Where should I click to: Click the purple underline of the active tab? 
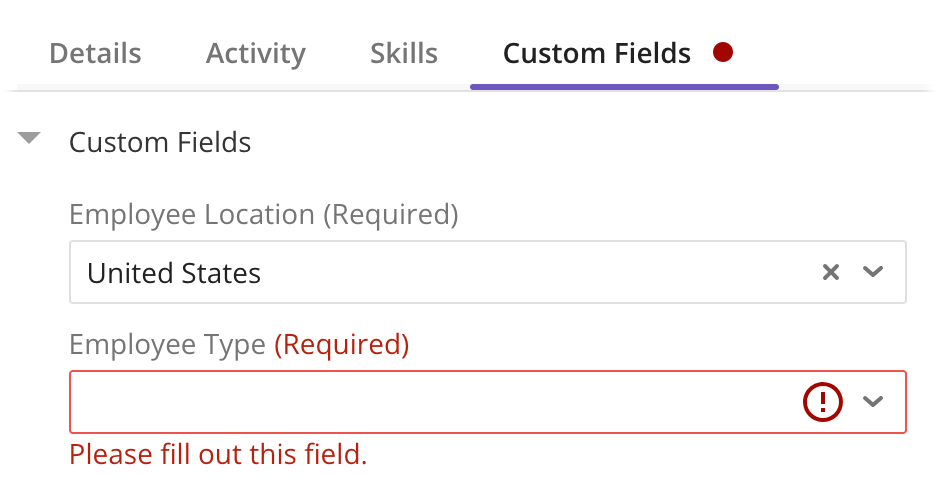coord(624,87)
